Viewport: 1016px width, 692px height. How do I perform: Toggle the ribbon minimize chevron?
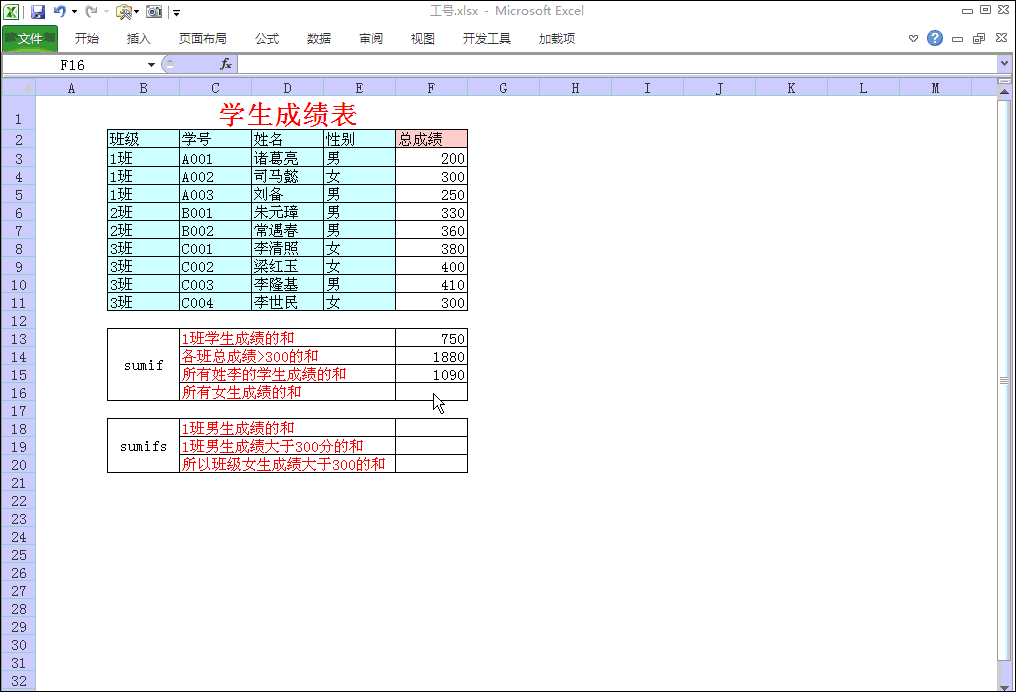point(913,38)
